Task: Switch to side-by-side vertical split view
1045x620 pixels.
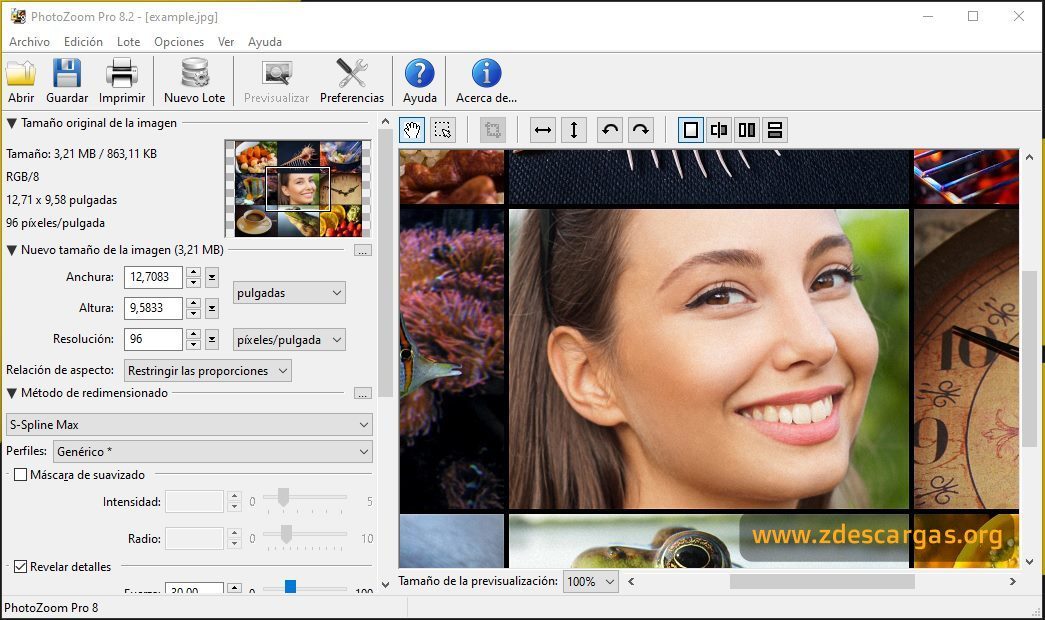Action: (x=746, y=129)
